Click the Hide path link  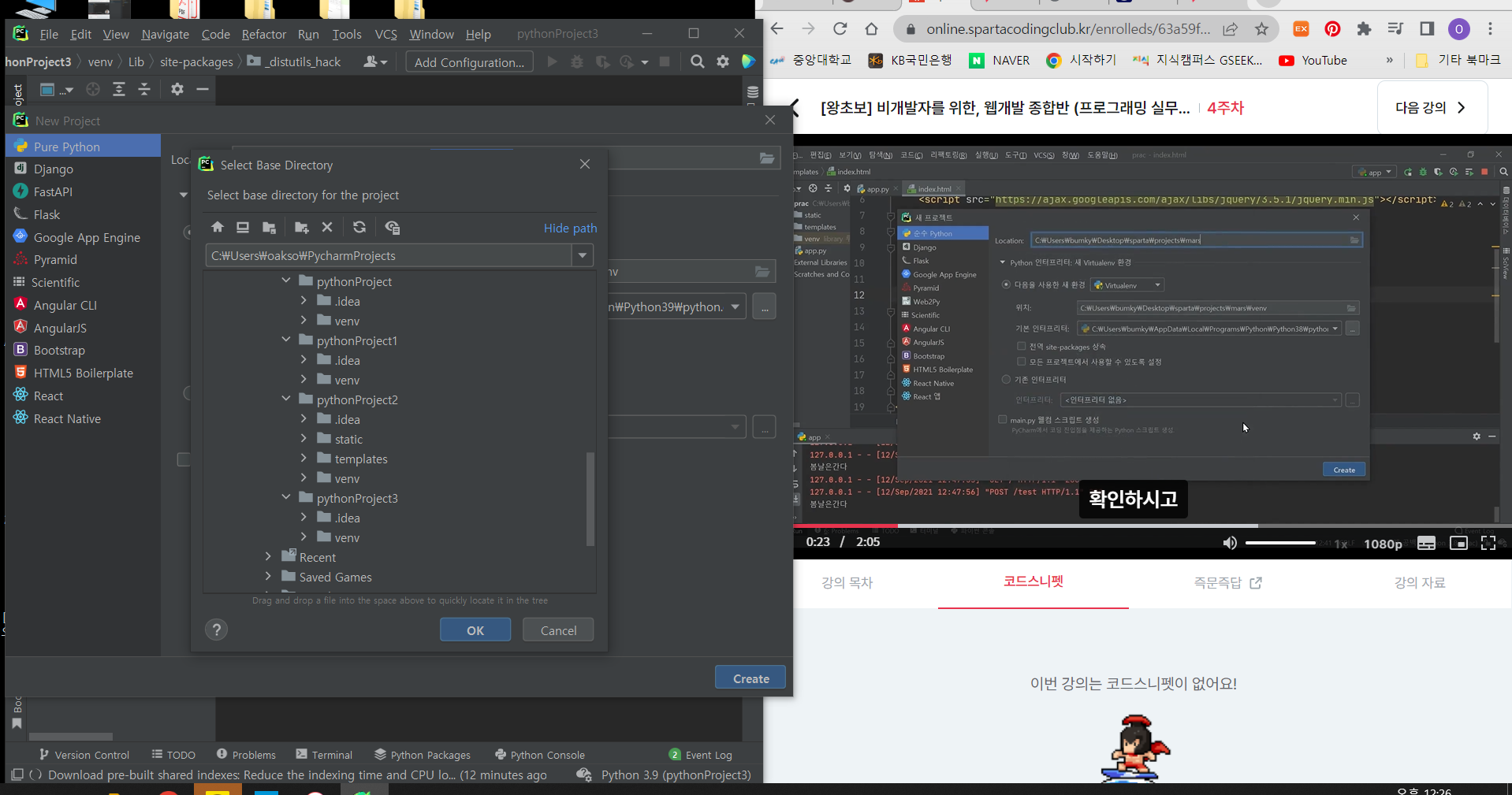(571, 228)
